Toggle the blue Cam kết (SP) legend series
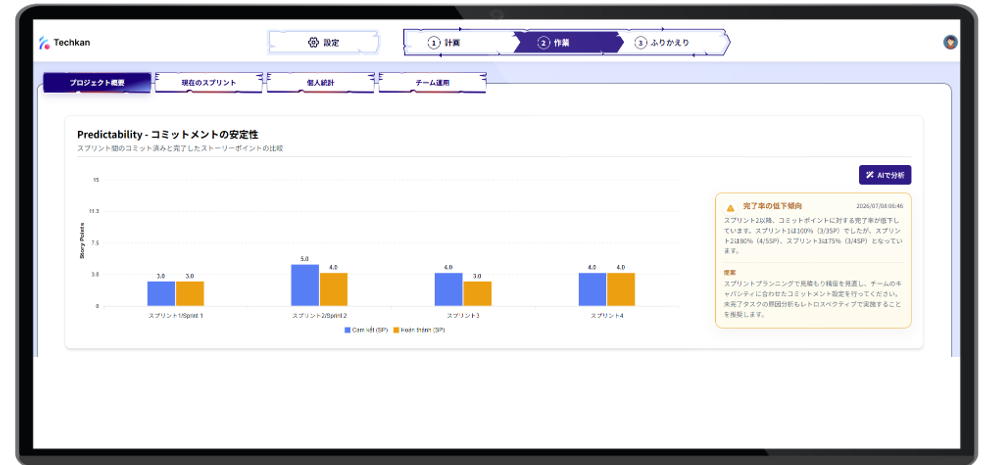This screenshot has width=985, height=465. [x=364, y=329]
